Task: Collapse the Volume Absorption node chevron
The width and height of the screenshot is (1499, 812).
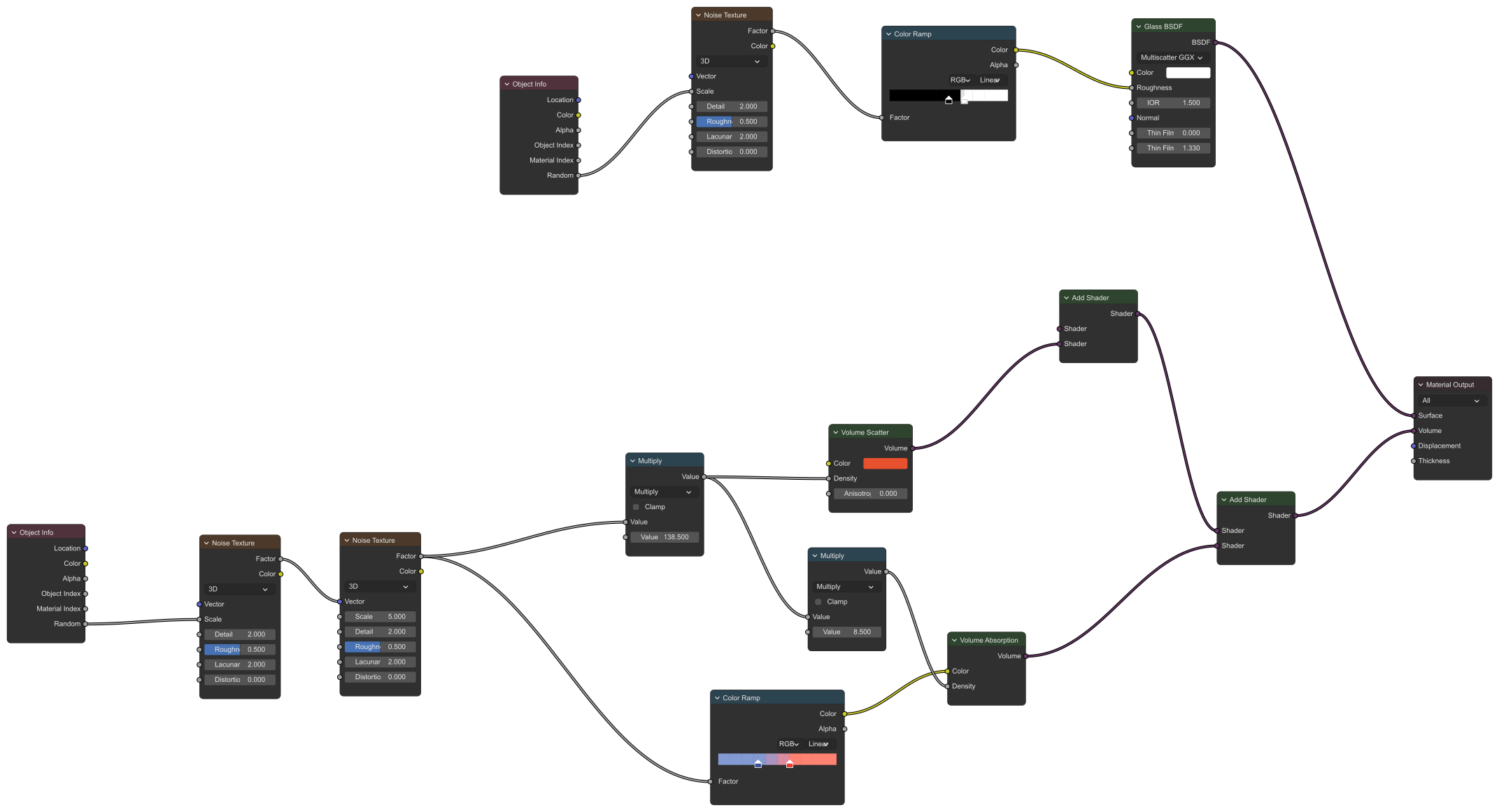Action: tap(954, 641)
